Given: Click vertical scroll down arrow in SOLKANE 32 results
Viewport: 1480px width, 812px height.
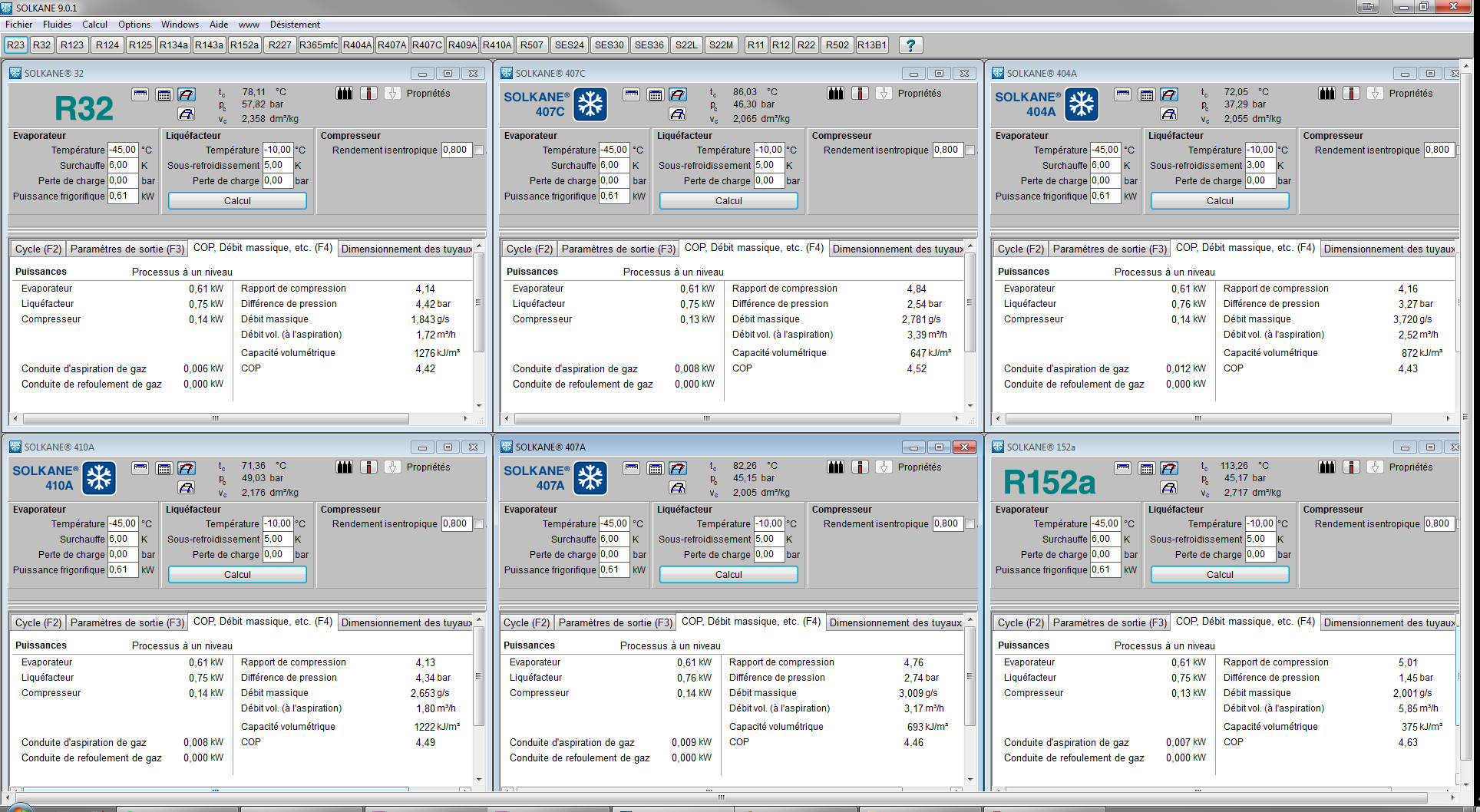Looking at the screenshot, I should (x=479, y=406).
